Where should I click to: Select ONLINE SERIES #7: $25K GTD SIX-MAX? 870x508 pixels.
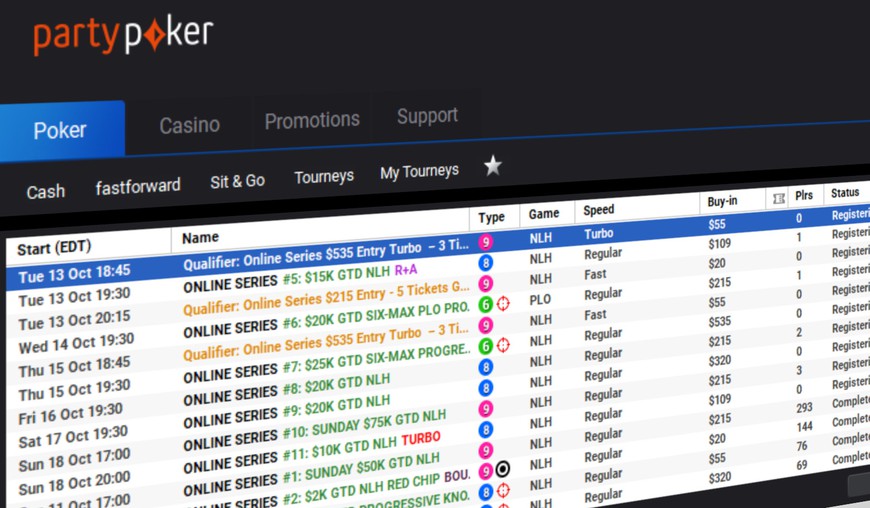[326, 365]
